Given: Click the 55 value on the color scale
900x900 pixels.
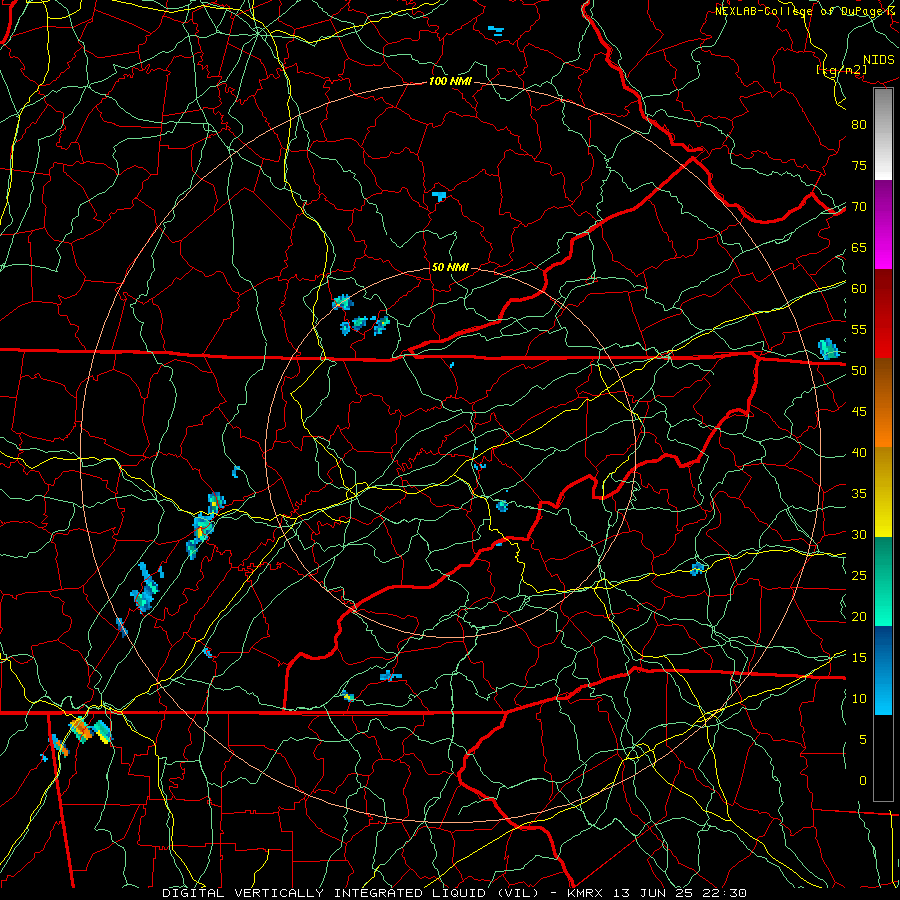Looking at the screenshot, I should click(x=859, y=329).
